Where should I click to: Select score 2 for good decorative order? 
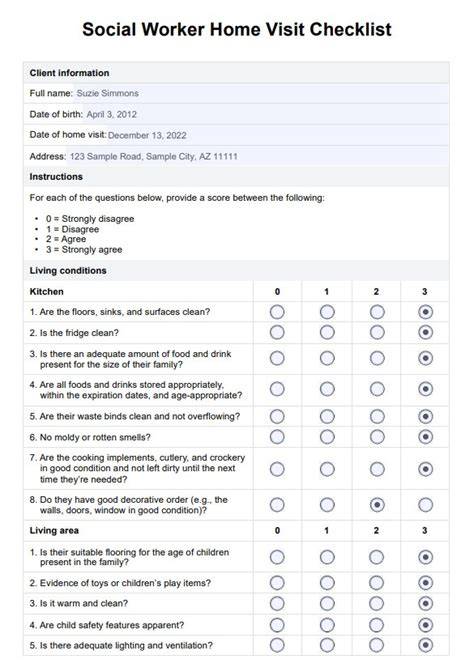pyautogui.click(x=377, y=505)
